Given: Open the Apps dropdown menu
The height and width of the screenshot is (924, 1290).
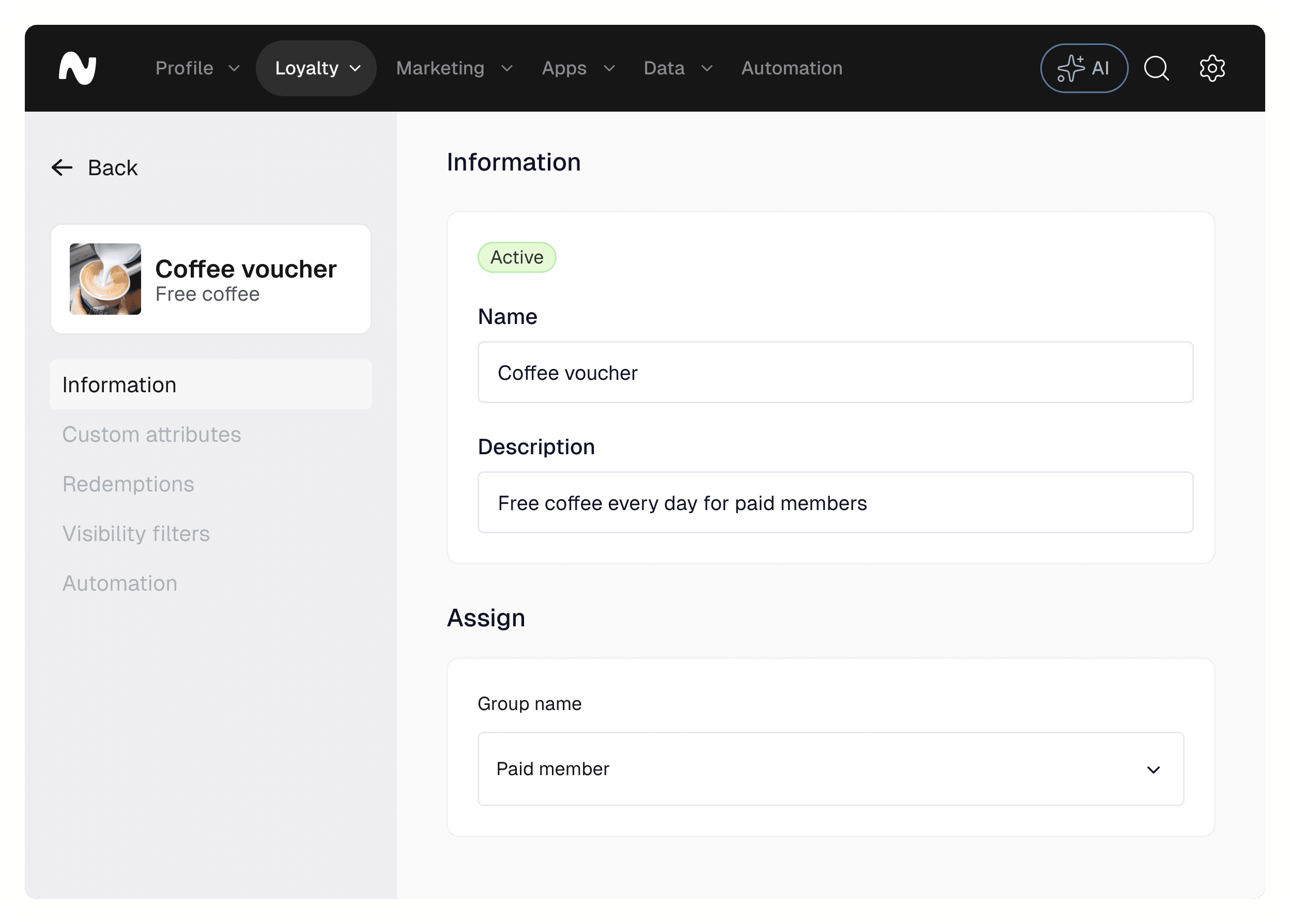Looking at the screenshot, I should coord(578,68).
